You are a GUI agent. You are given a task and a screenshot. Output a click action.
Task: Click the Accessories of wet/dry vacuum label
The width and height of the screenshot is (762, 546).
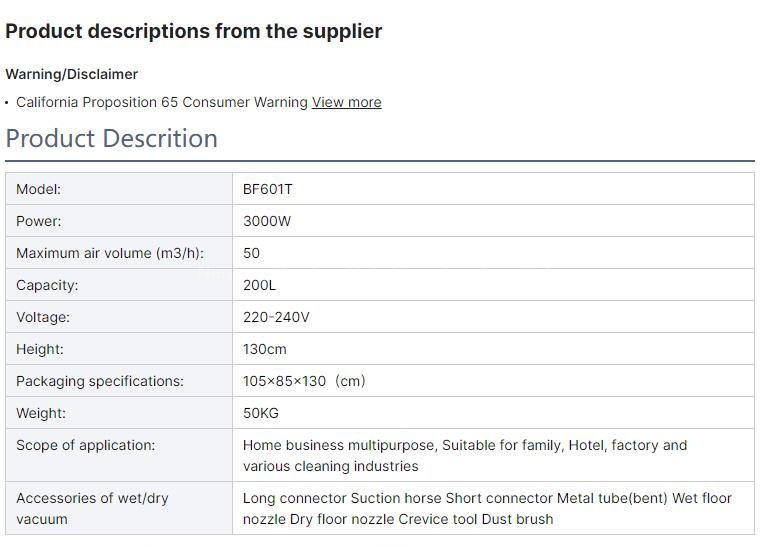[x=92, y=508]
